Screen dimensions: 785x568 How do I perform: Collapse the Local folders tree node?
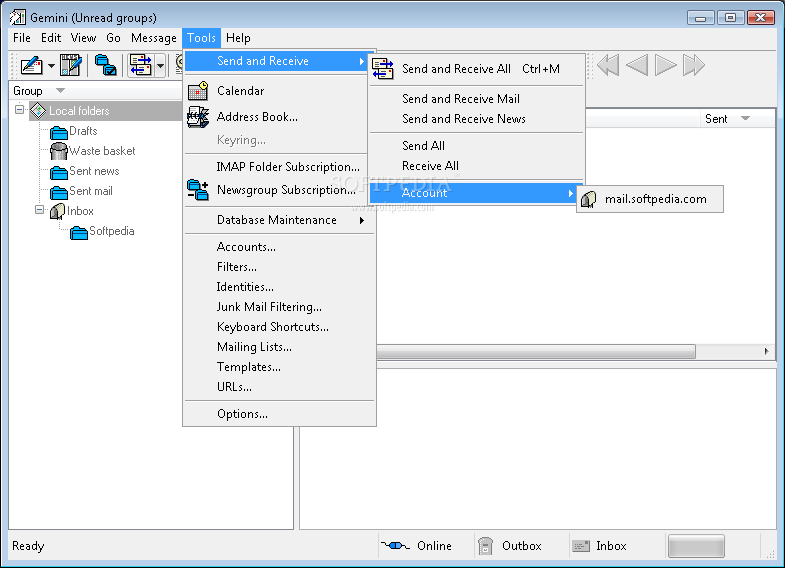click(x=19, y=109)
